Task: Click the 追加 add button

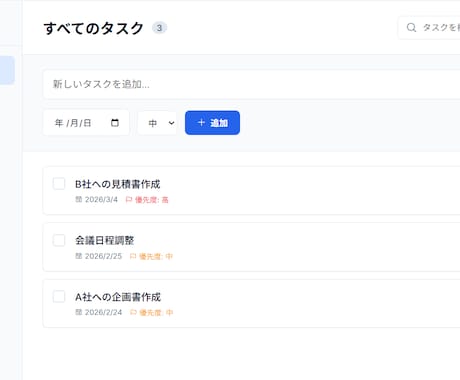Action: point(212,123)
